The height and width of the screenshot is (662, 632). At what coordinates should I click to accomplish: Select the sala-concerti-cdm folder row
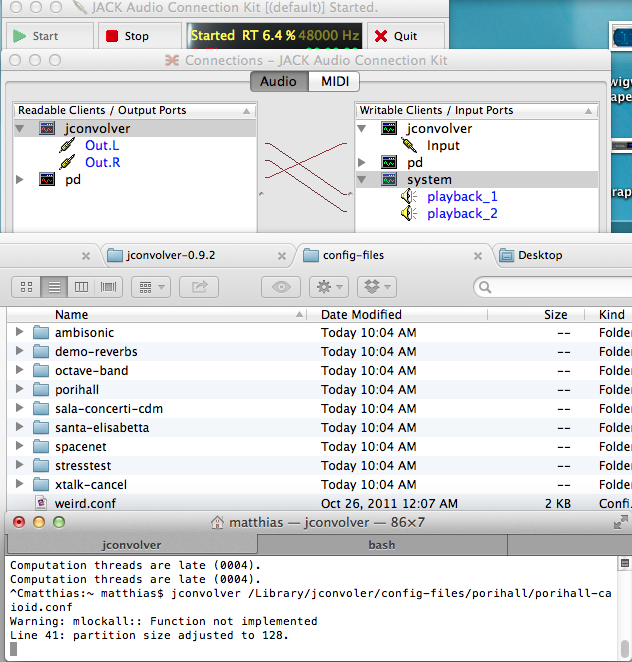coord(320,409)
